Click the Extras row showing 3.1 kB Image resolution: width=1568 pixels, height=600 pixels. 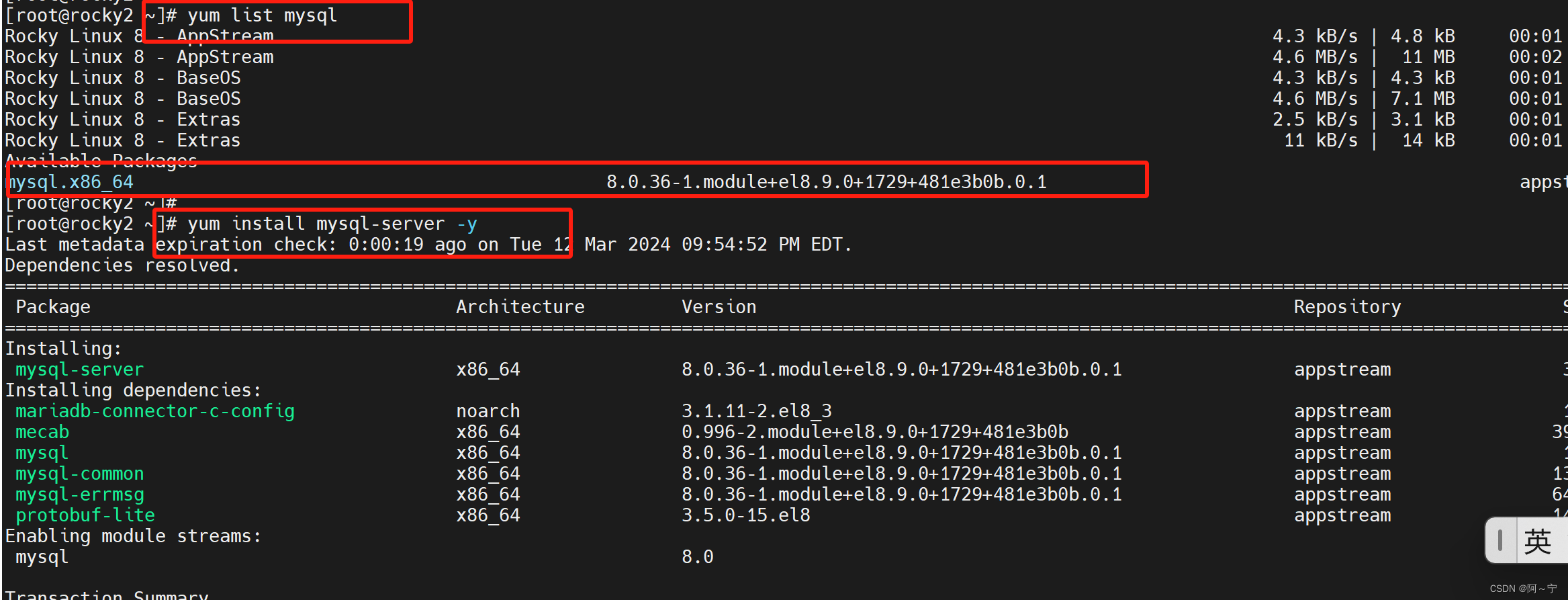pos(784,120)
